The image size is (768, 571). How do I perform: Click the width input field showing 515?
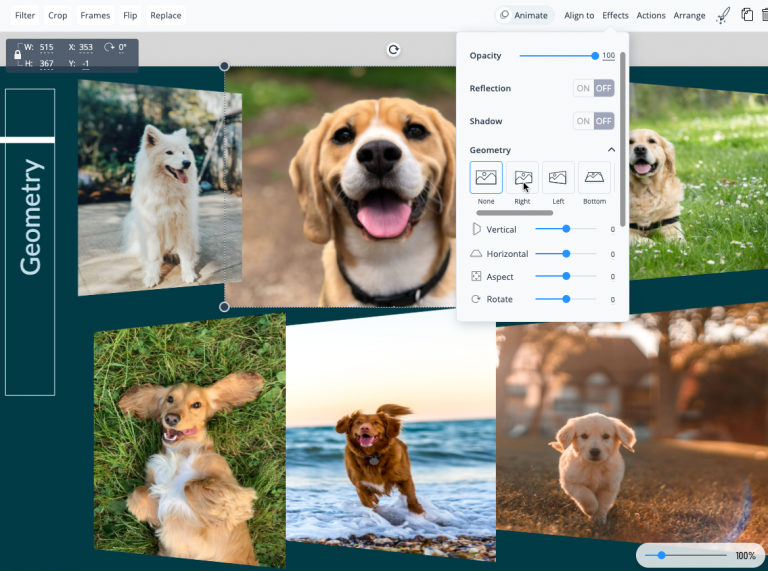click(x=47, y=48)
